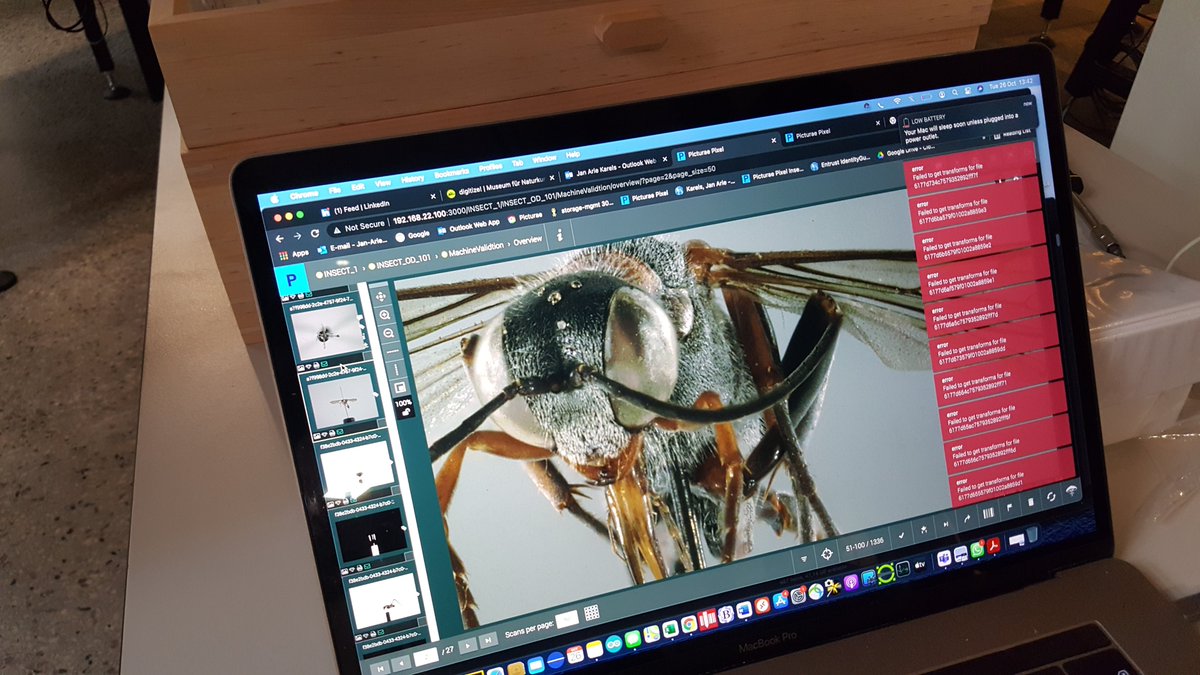Screen dimensions: 1200x675
Task: Click the refresh circular arrows icon
Action: tap(1051, 497)
